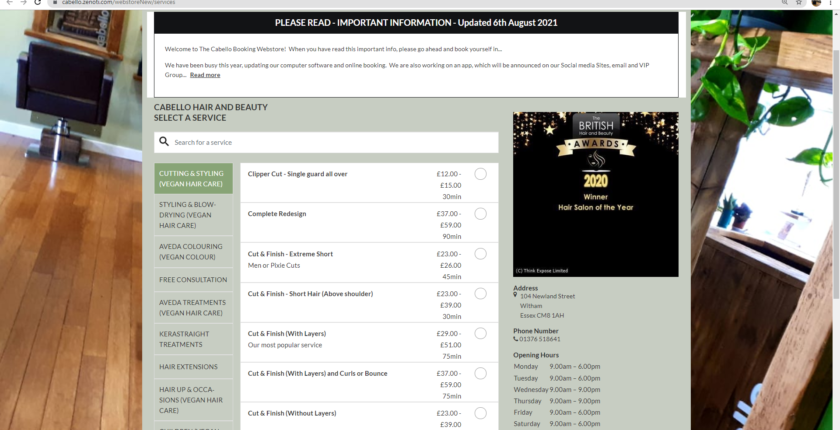
Task: Select With Layers and Curls or Bounce radio
Action: click(x=481, y=373)
